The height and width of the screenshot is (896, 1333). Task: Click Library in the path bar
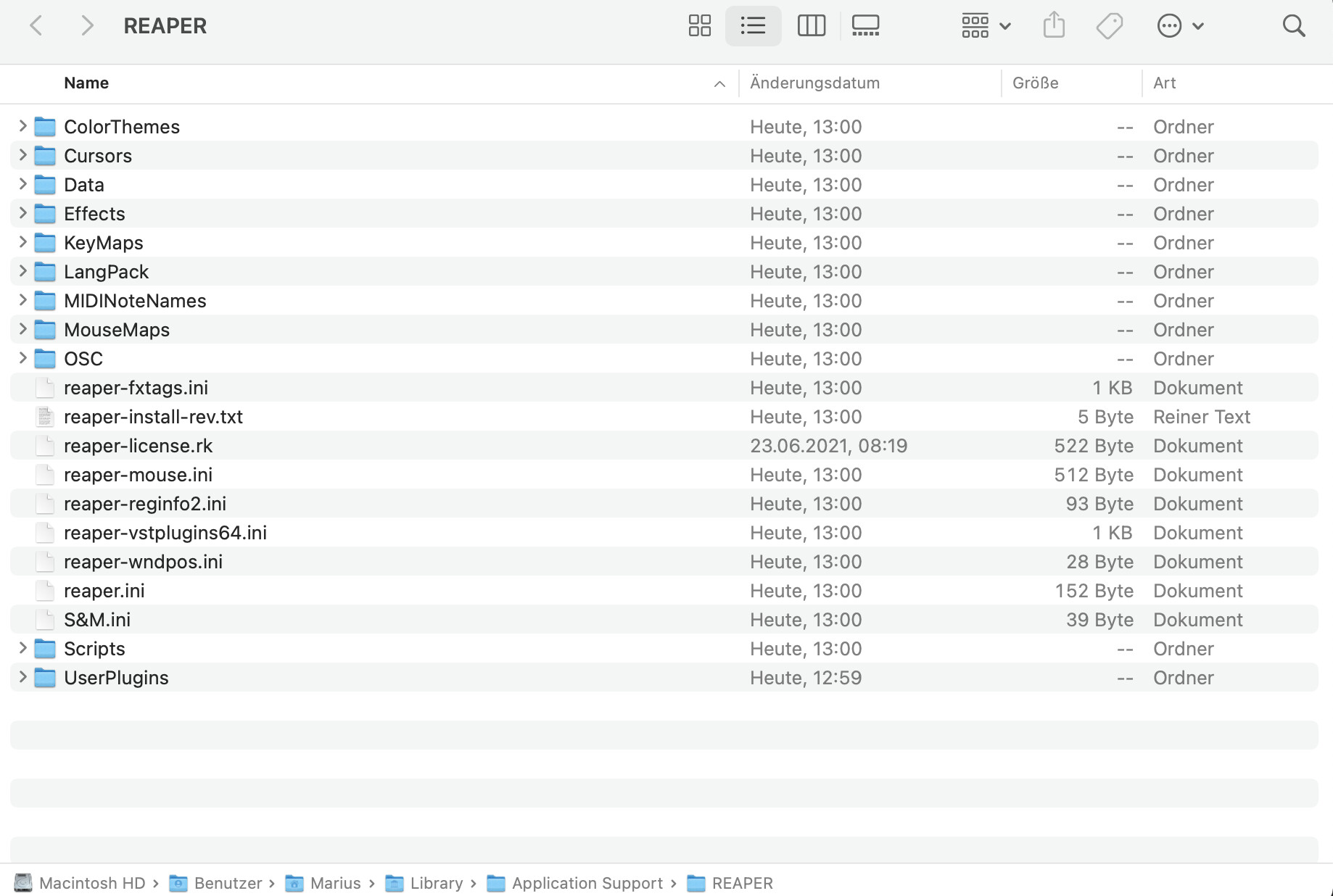pos(436,883)
